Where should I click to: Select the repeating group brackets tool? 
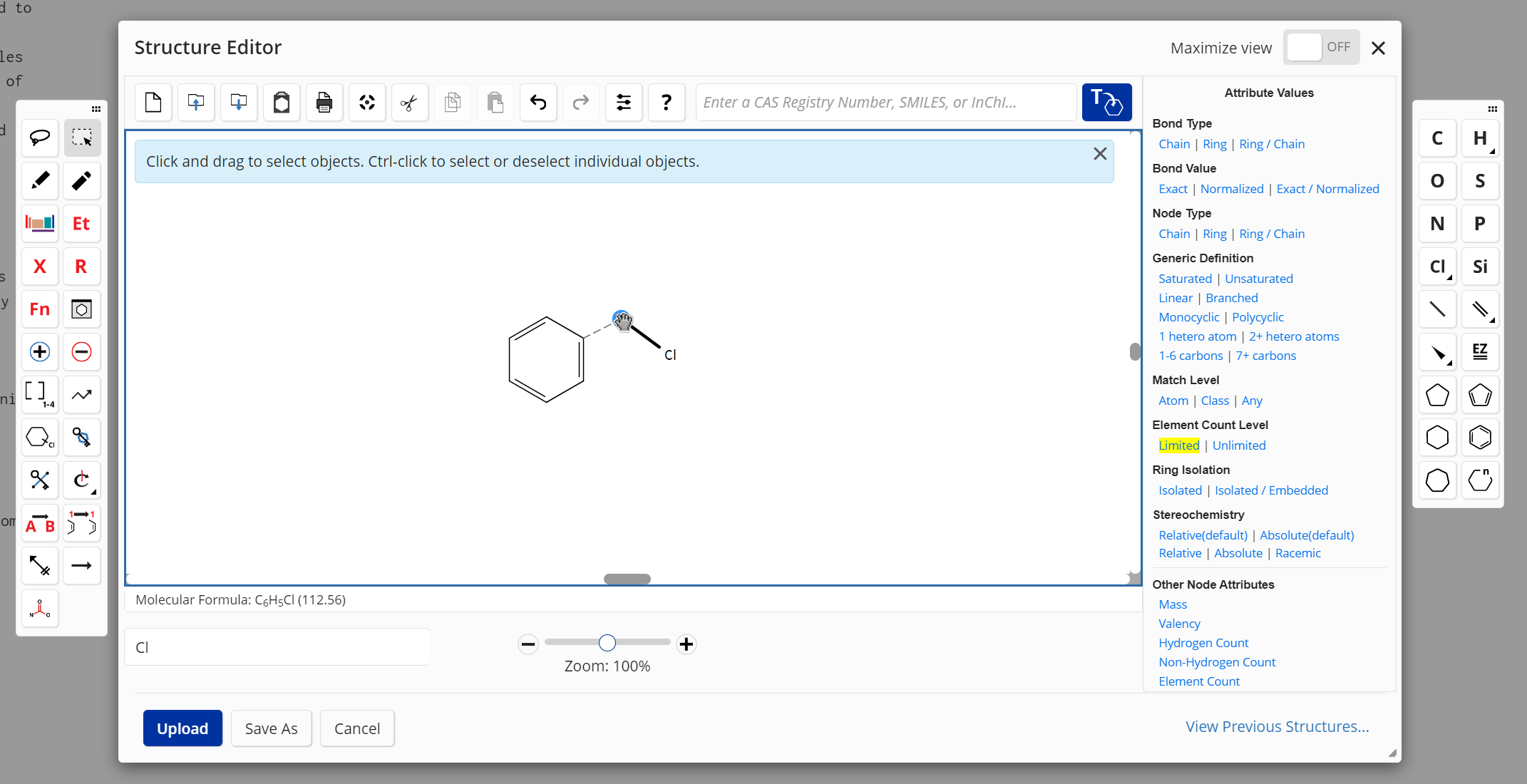click(x=40, y=394)
